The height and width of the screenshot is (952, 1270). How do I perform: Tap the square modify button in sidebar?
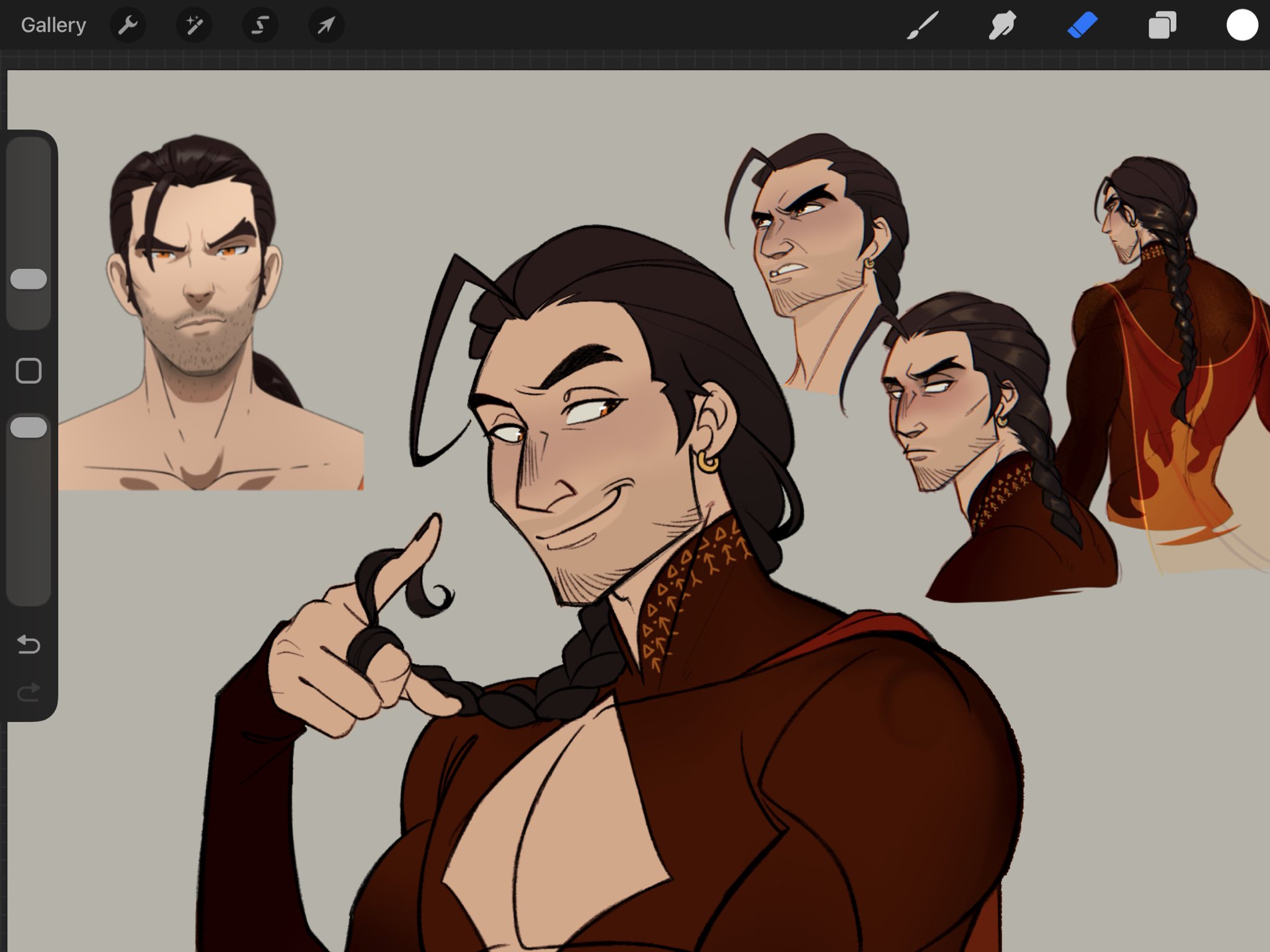pos(29,371)
